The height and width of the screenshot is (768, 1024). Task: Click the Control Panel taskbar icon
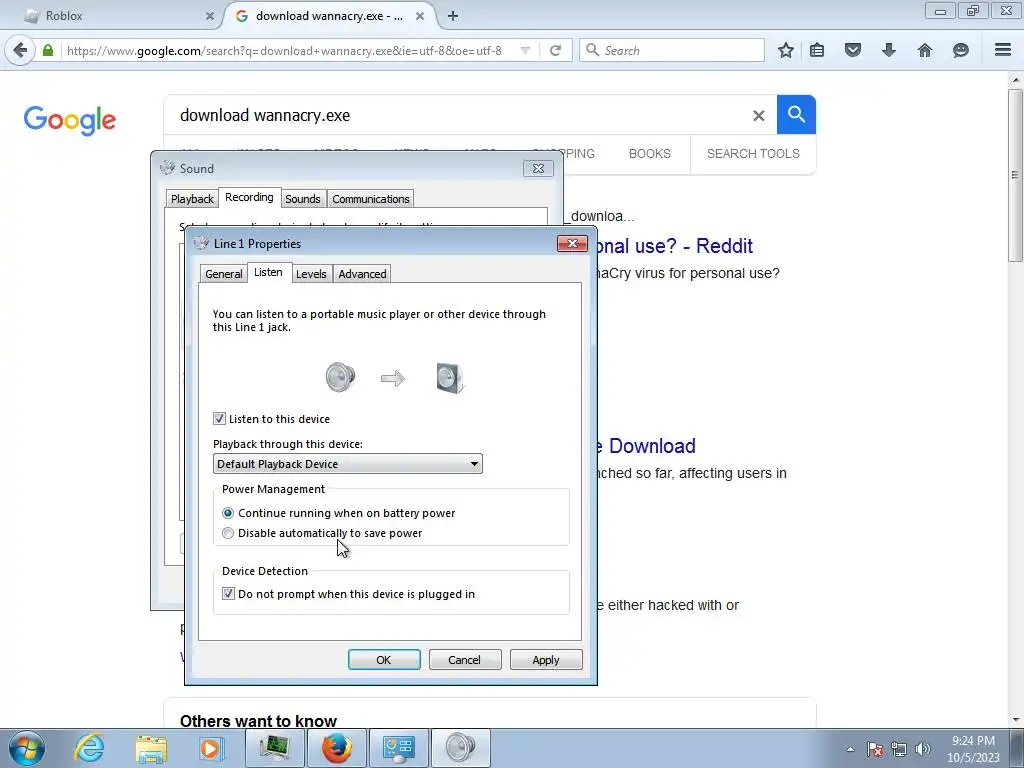(398, 748)
